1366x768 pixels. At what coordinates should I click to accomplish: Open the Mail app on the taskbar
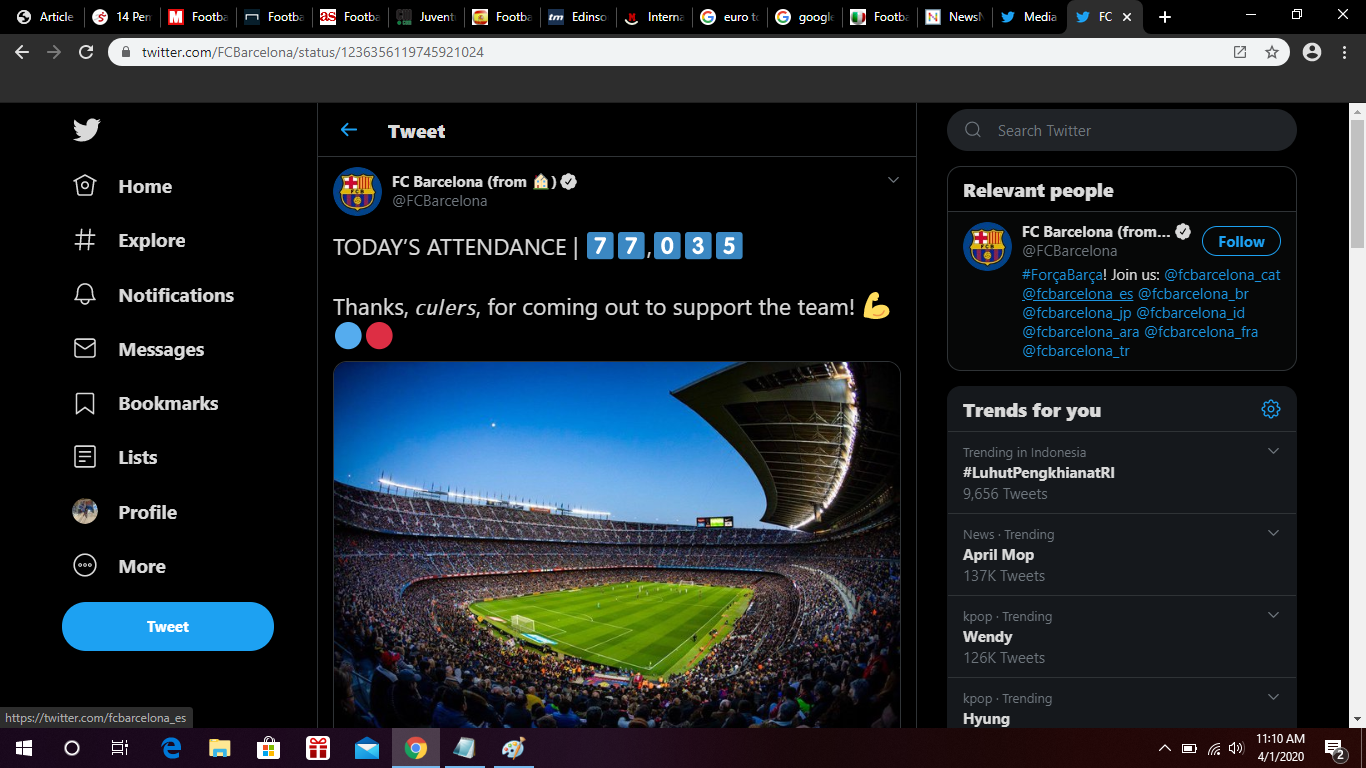pyautogui.click(x=367, y=748)
